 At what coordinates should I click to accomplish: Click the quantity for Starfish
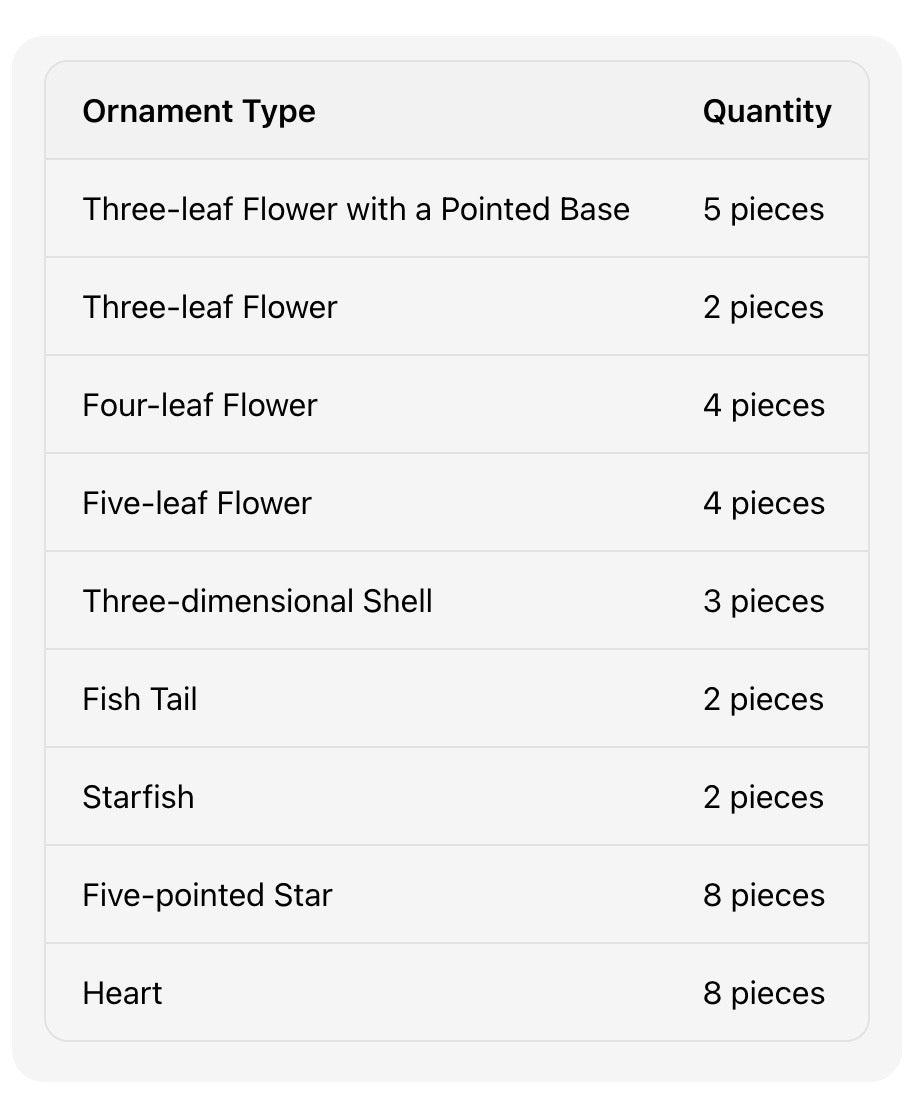tap(763, 797)
